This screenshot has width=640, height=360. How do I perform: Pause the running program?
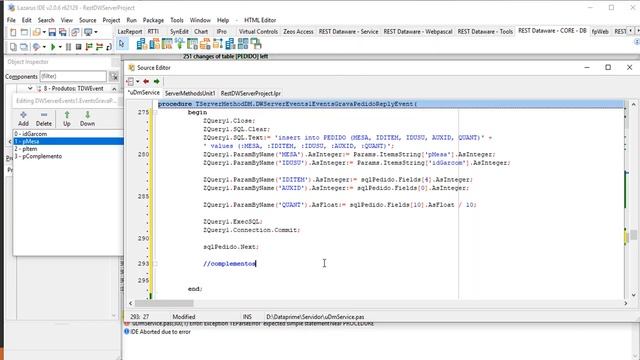click(x=69, y=47)
